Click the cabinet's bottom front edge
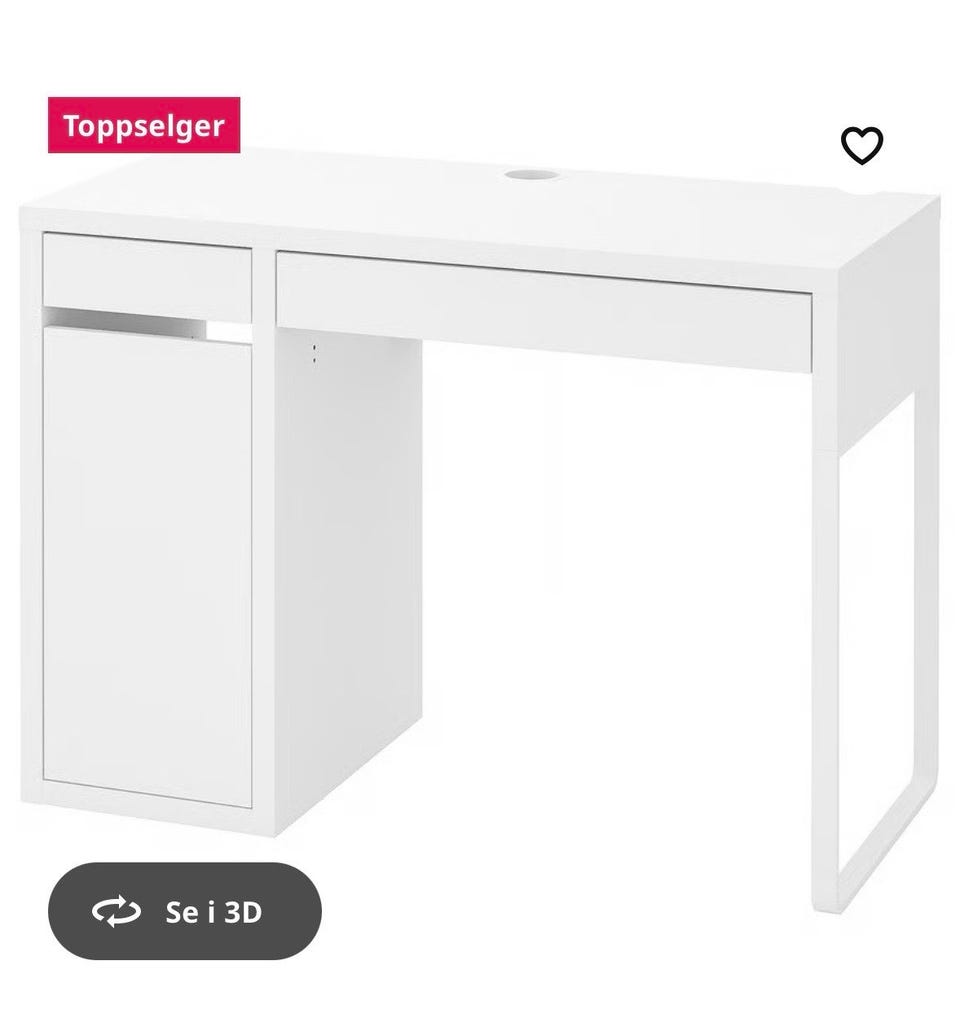Image resolution: width=960 pixels, height=1027 pixels. click(x=147, y=819)
